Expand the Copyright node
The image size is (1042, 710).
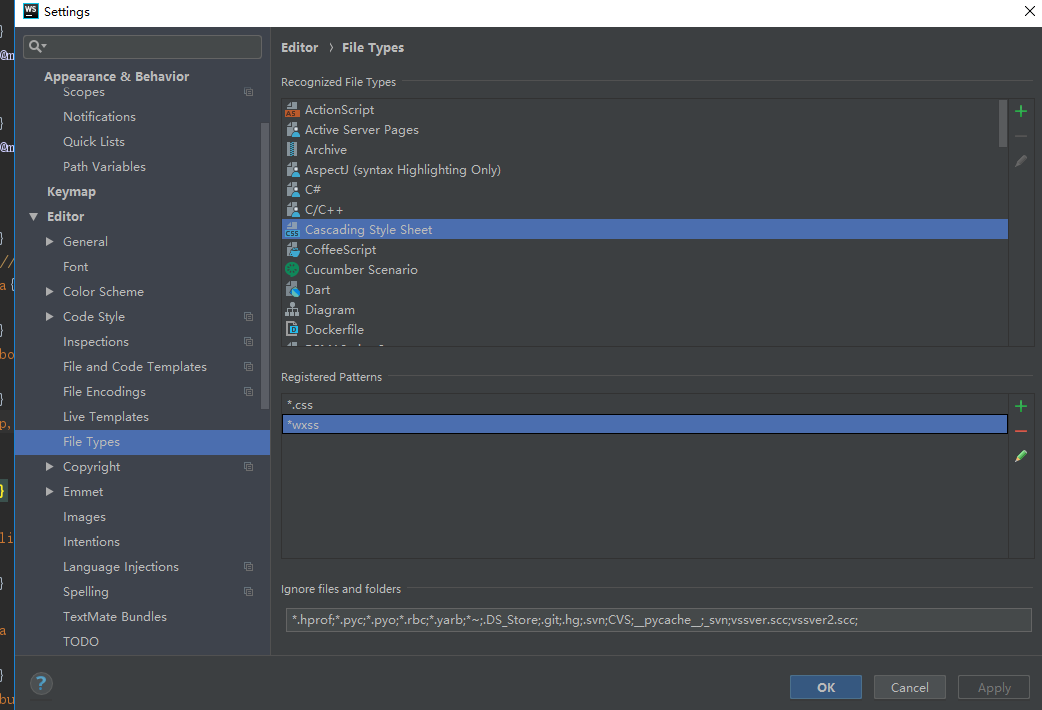pos(50,467)
